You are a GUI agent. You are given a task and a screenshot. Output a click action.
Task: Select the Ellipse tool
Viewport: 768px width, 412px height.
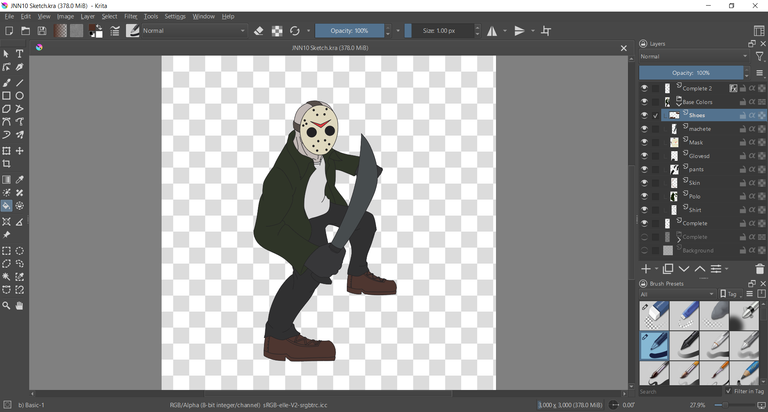pyautogui.click(x=20, y=96)
